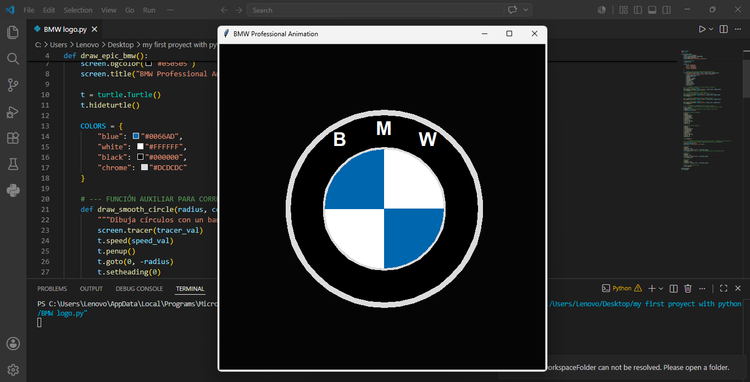Expand the chat dropdown in title bar
Image resolution: width=750 pixels, height=382 pixels.
(526, 10)
